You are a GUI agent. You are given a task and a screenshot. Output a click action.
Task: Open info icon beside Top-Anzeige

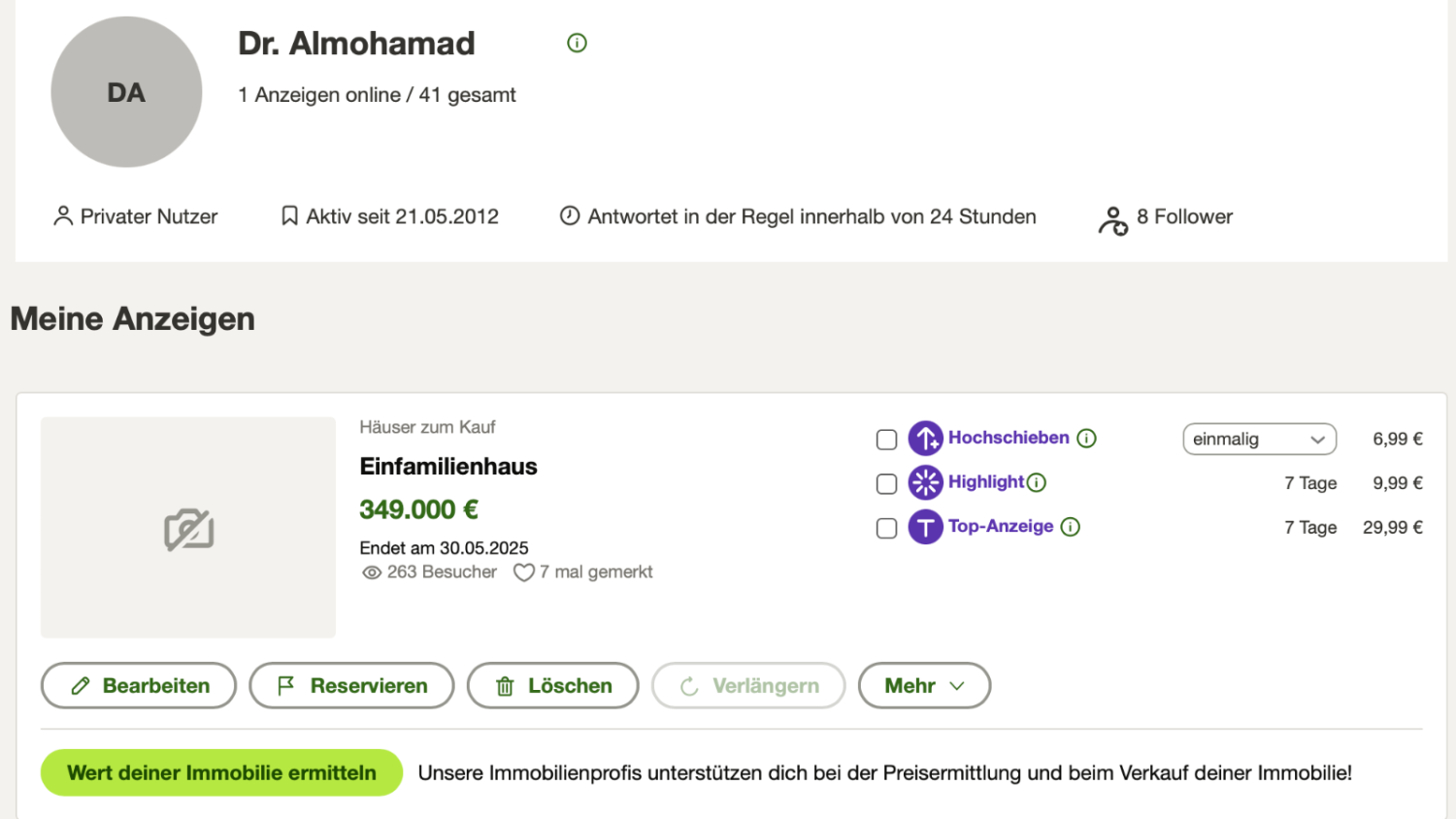[1071, 527]
